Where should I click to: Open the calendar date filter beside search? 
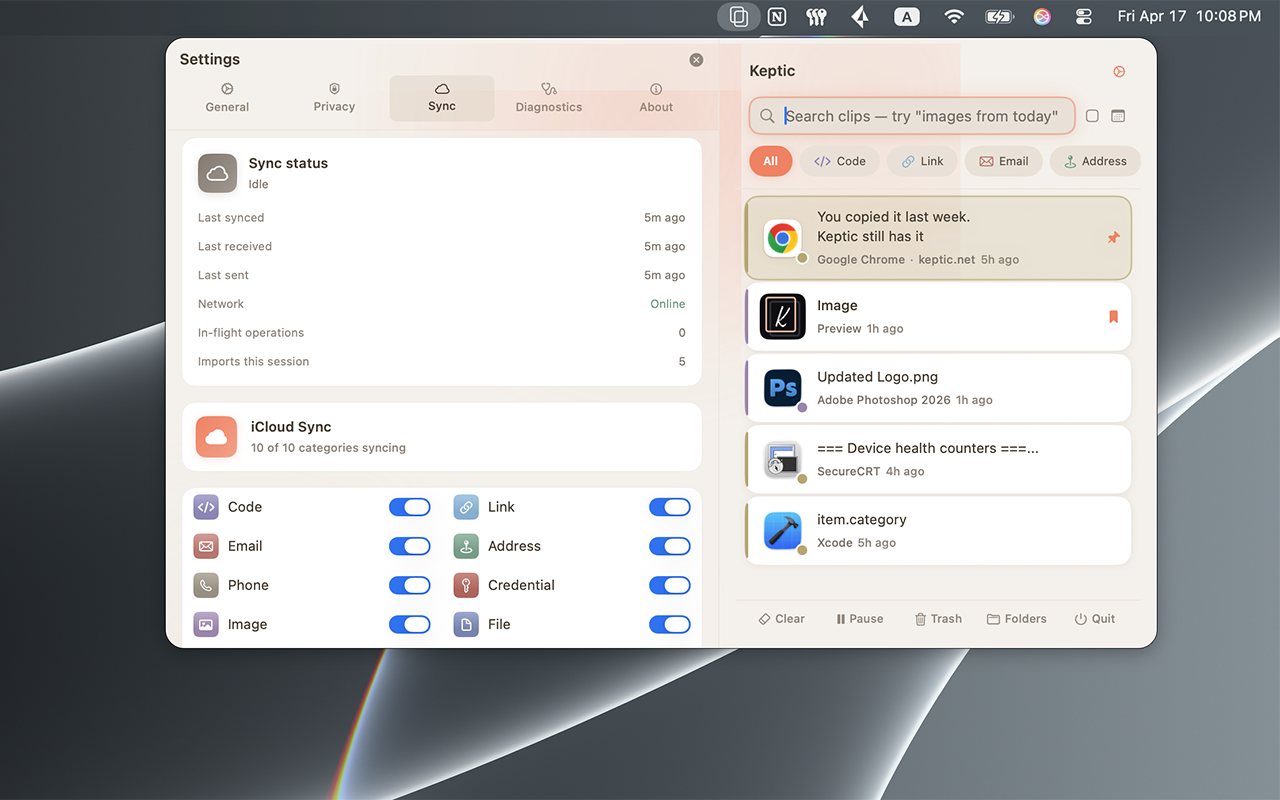pos(1118,116)
